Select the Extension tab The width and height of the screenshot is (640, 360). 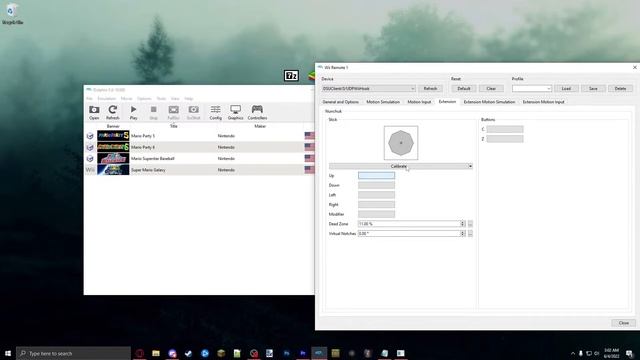coord(447,102)
